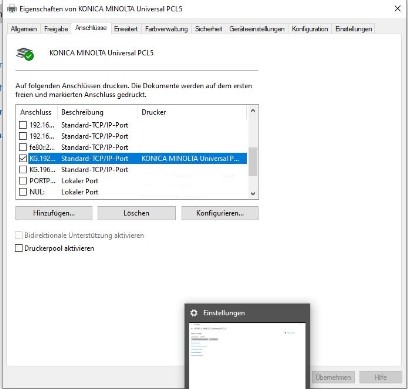
Task: Select the Einstellungen tab
Action: click(x=353, y=29)
